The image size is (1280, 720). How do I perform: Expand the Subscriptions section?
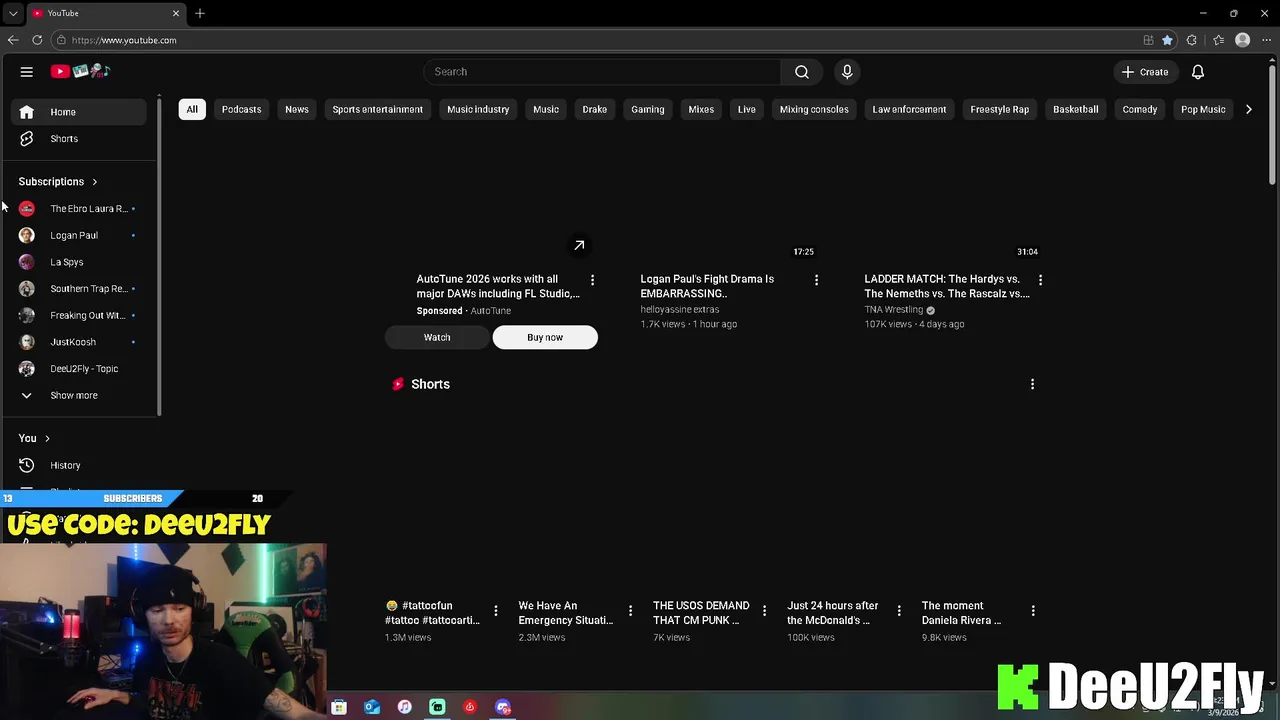[58, 182]
